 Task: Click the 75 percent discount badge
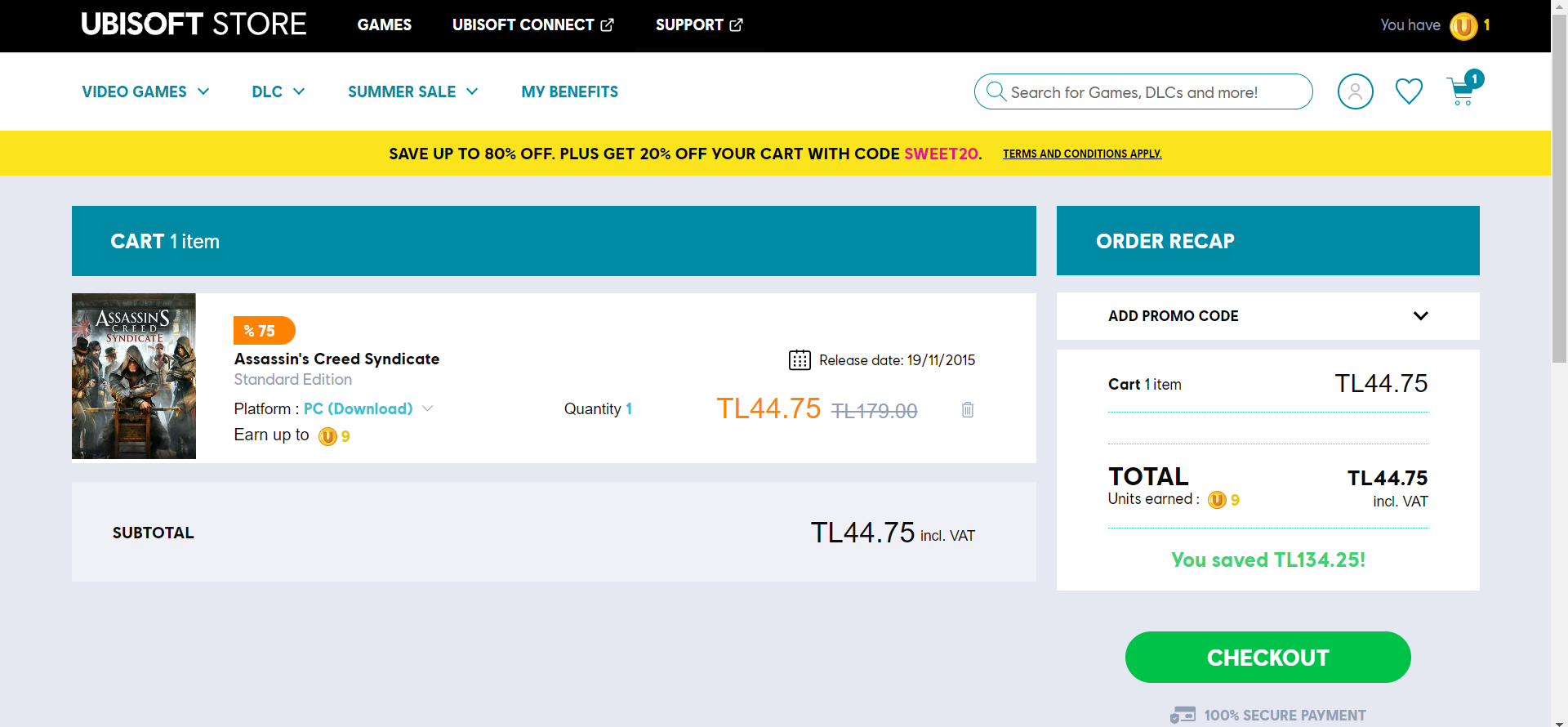pos(264,330)
